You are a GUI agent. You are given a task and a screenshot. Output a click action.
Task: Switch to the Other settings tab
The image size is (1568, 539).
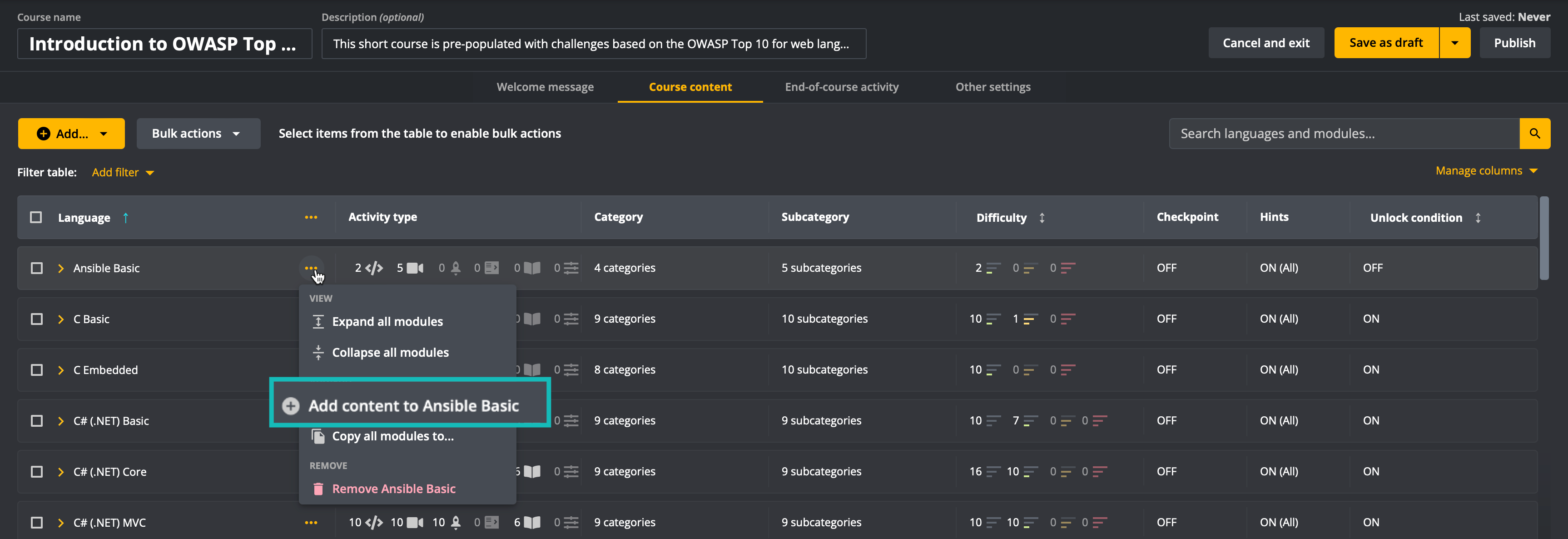pos(993,87)
